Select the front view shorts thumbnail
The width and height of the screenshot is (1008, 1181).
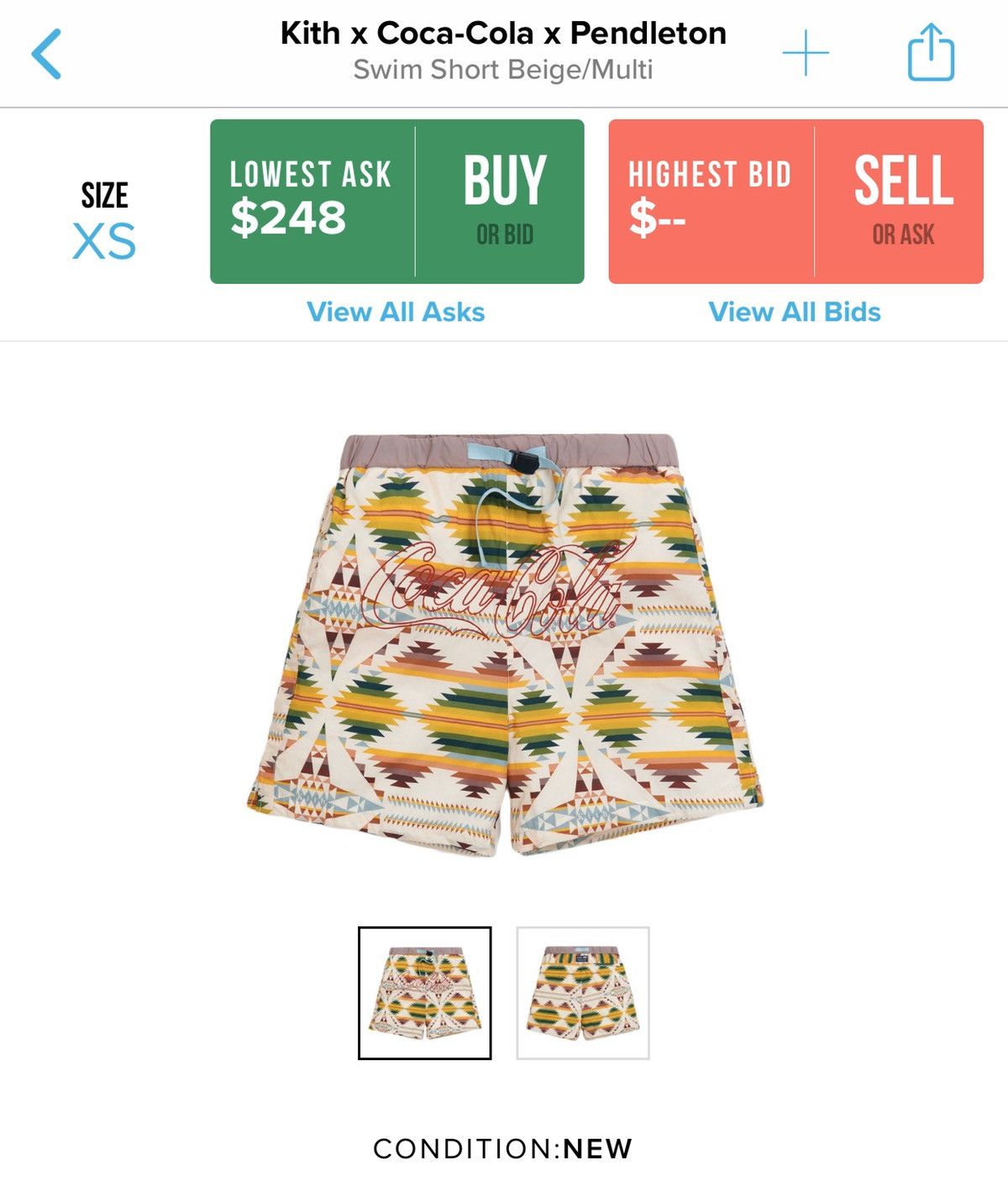425,993
